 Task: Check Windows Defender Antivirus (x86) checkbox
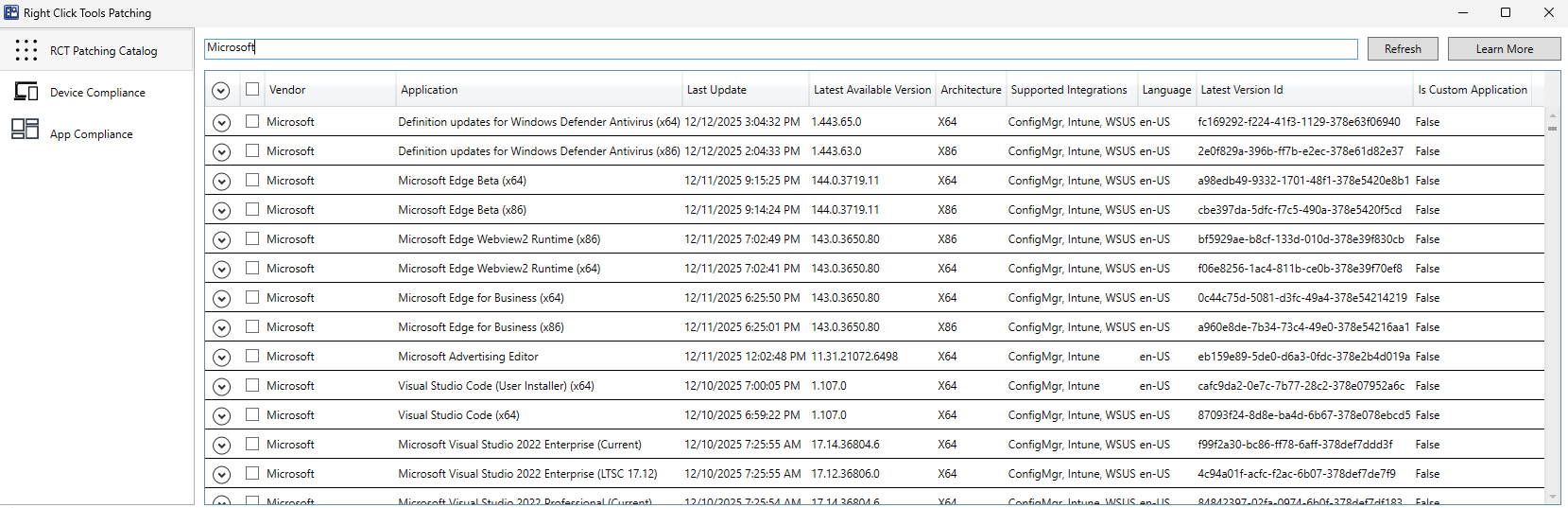pos(252,150)
